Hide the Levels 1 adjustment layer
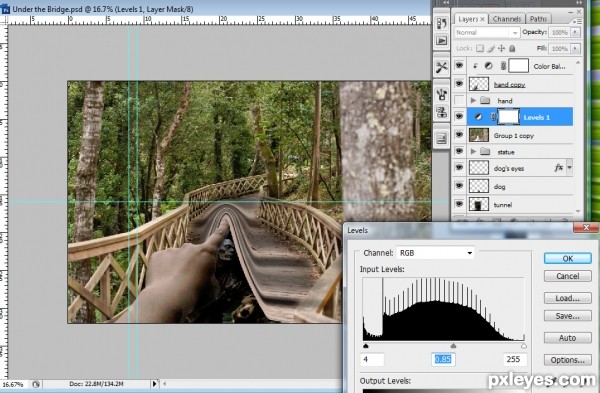The image size is (600, 393). pos(459,117)
